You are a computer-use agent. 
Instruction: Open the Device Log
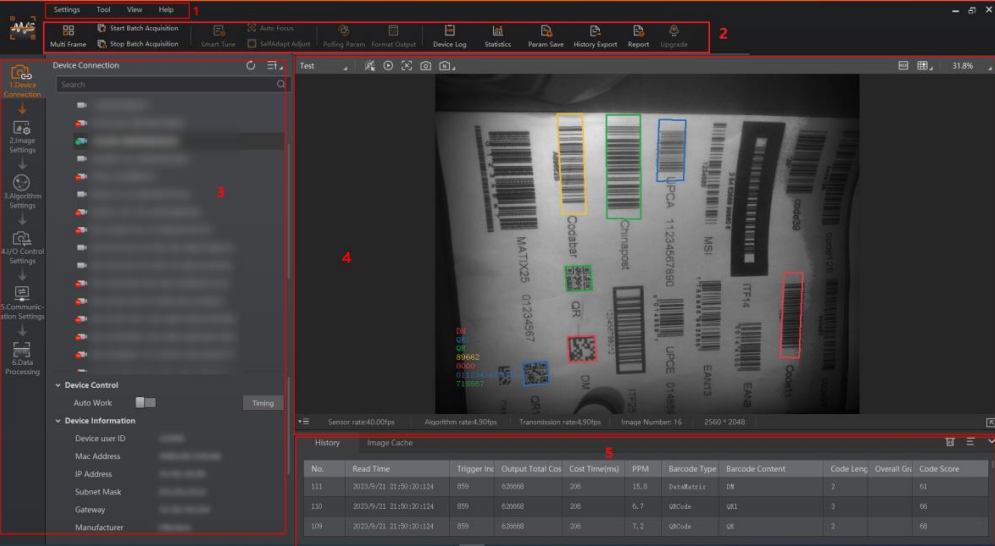click(449, 36)
